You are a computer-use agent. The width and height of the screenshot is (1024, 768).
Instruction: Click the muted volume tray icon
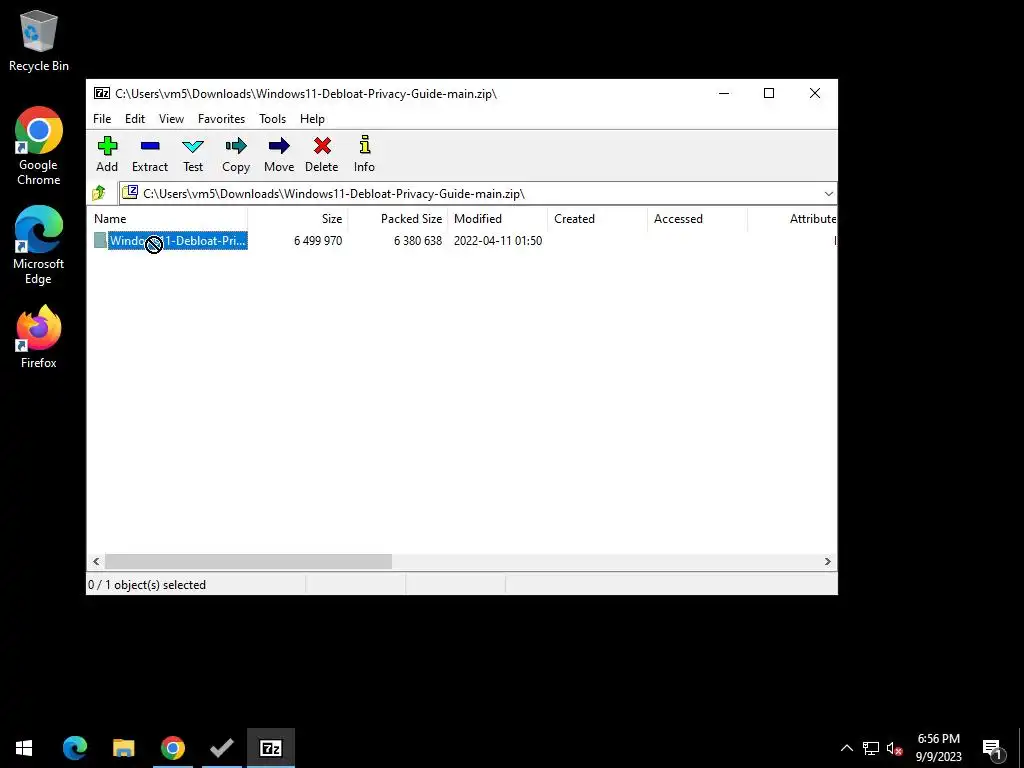coord(894,748)
